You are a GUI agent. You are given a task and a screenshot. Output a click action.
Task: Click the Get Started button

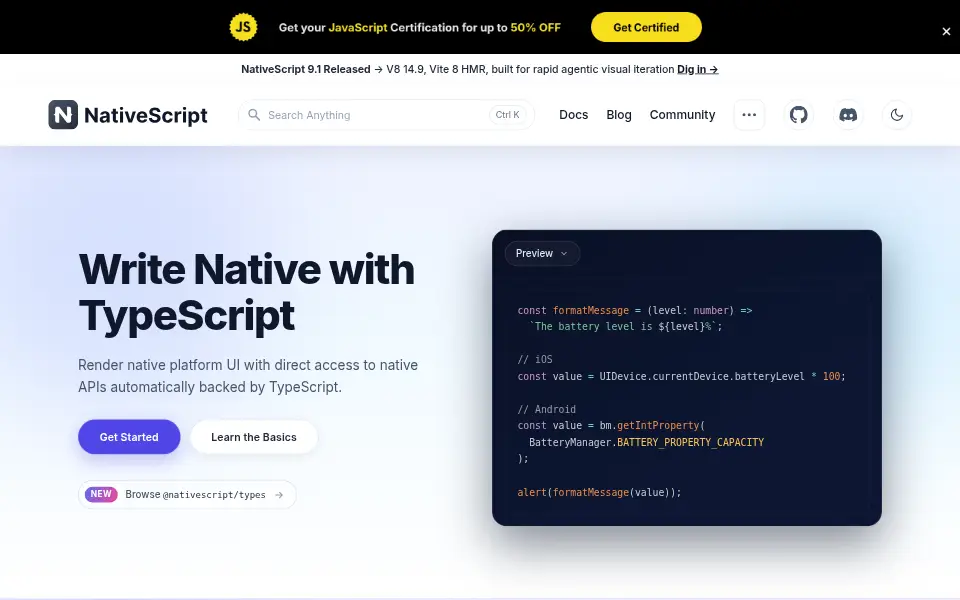(129, 437)
